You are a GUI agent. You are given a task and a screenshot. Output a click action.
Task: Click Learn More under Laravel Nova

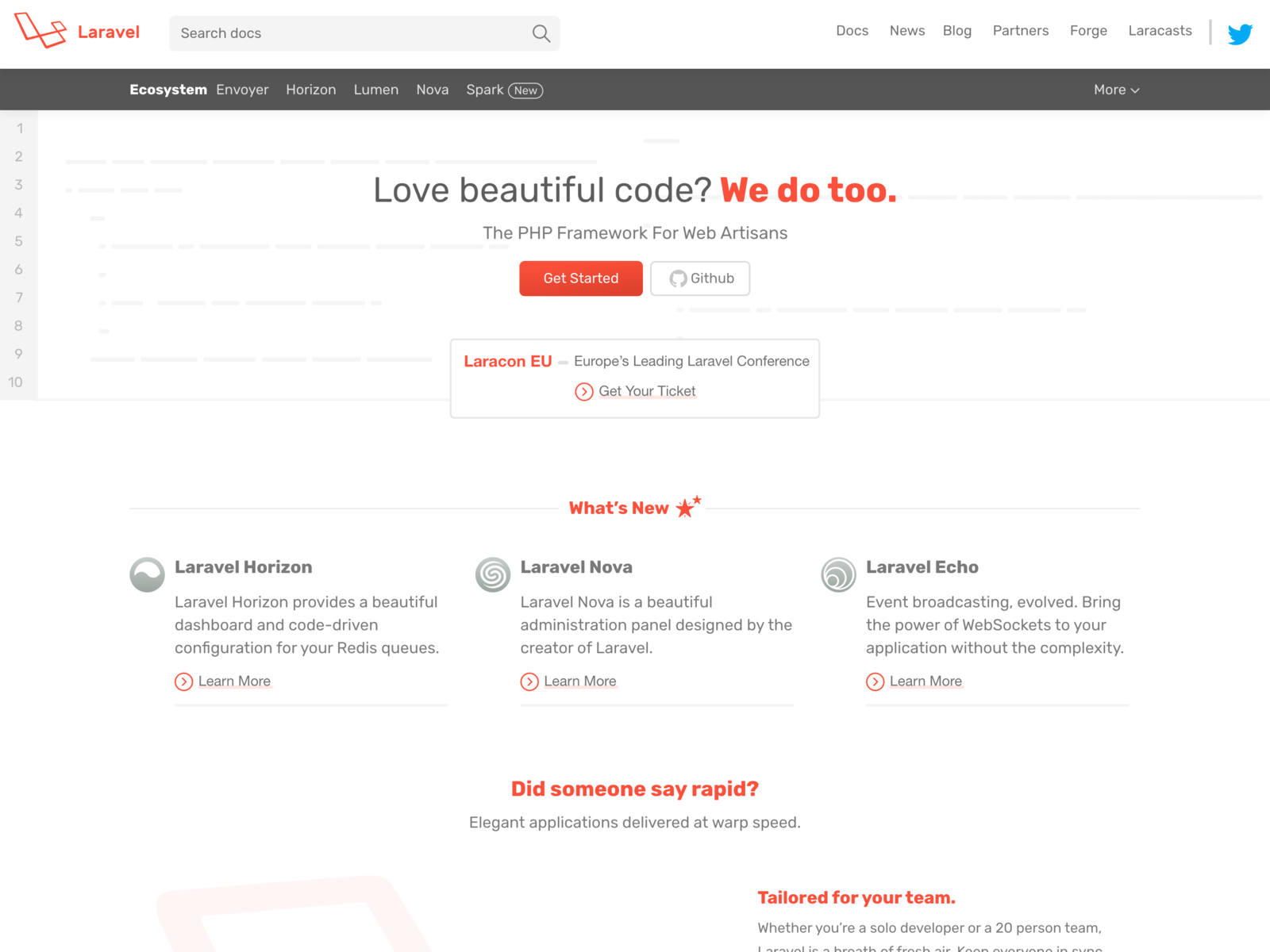[580, 681]
